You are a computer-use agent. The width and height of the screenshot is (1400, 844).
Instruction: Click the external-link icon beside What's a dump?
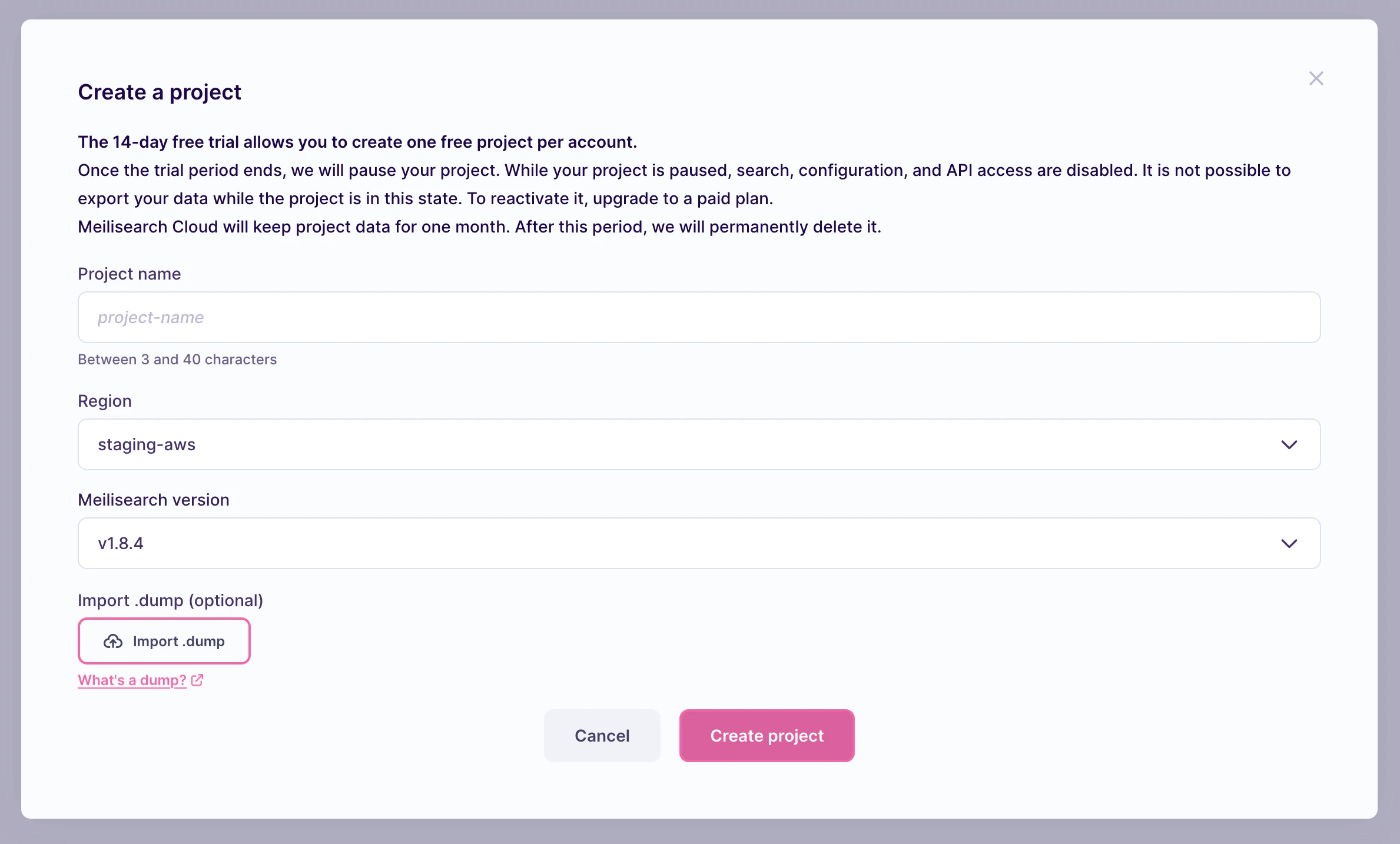point(196,680)
